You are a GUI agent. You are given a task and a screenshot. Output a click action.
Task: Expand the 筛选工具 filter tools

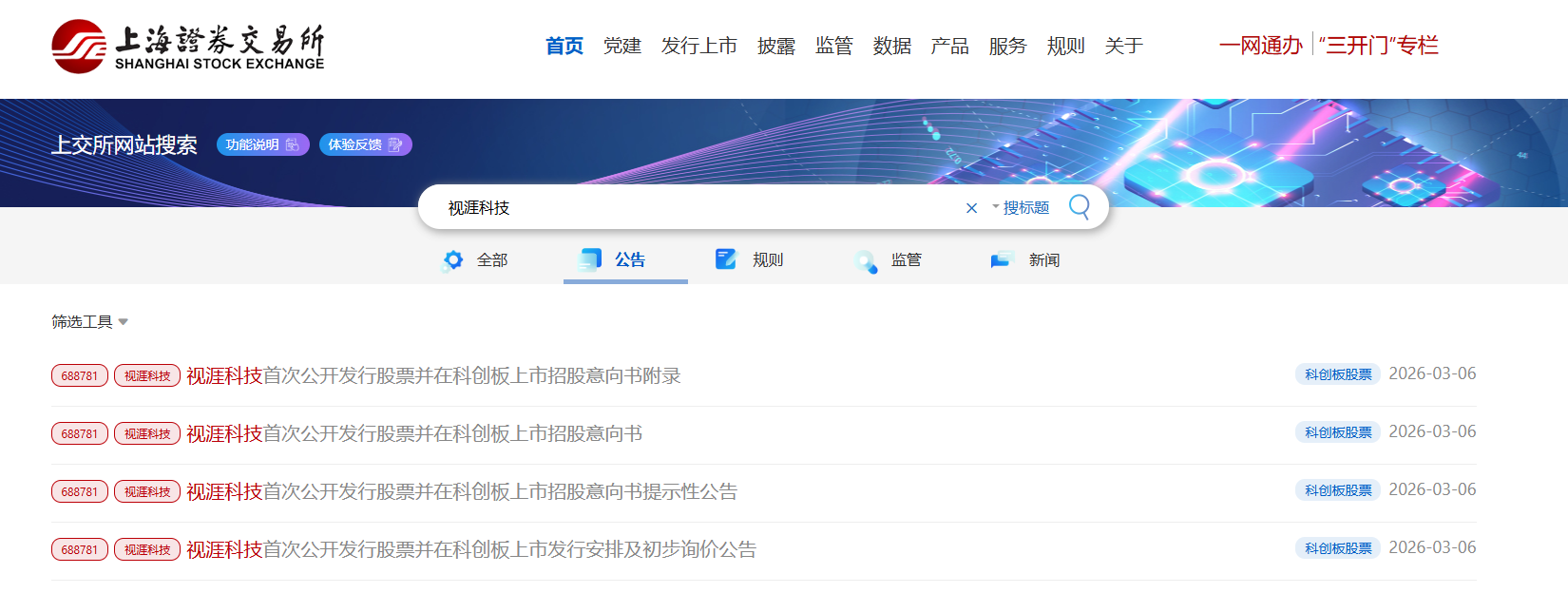pos(89,322)
